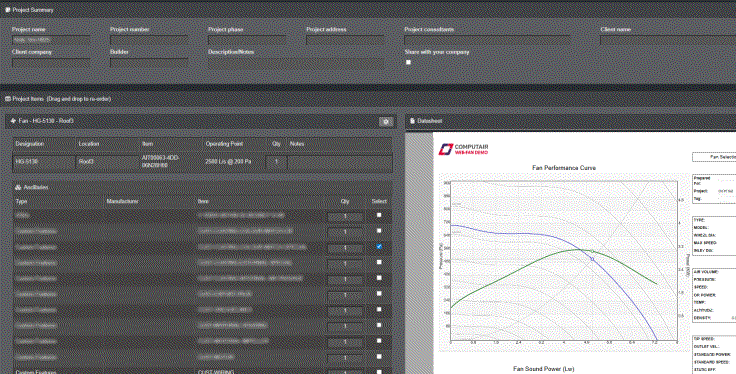Click the Client company input field
The image size is (736, 374).
tap(51, 63)
